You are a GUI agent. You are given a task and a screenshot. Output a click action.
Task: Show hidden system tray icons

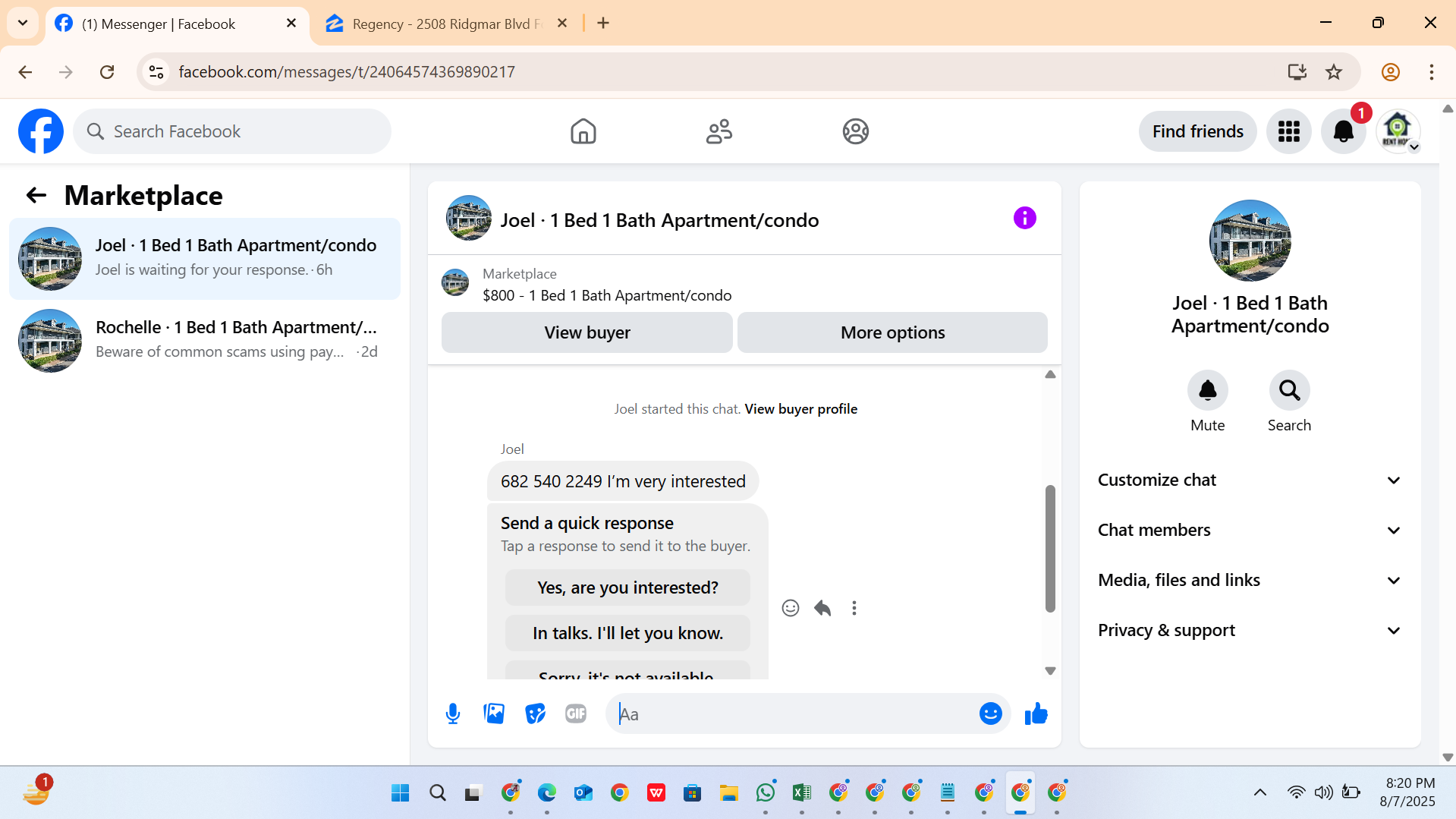pyautogui.click(x=1259, y=792)
